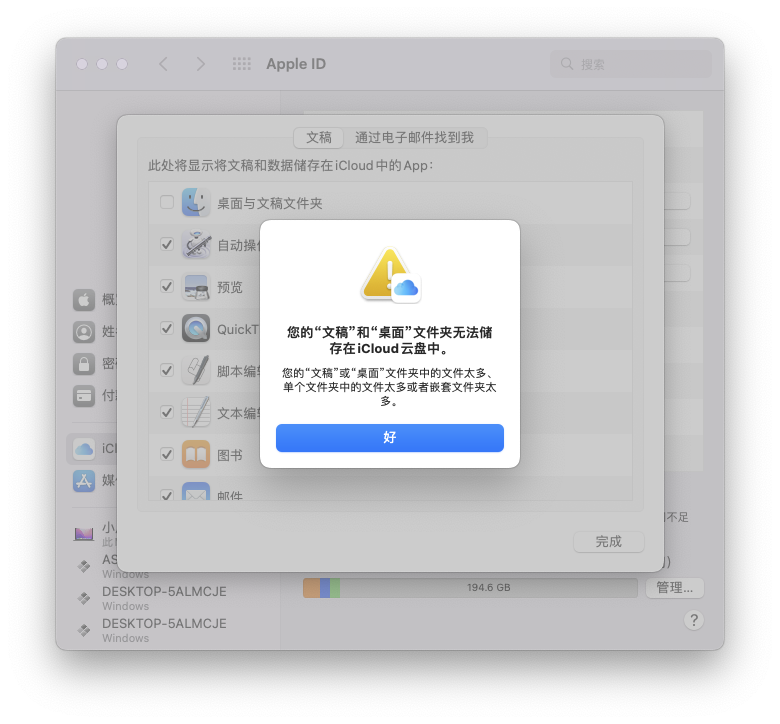
Task: Enable the 桌面与文稿文件夹 checkbox
Action: tap(167, 202)
